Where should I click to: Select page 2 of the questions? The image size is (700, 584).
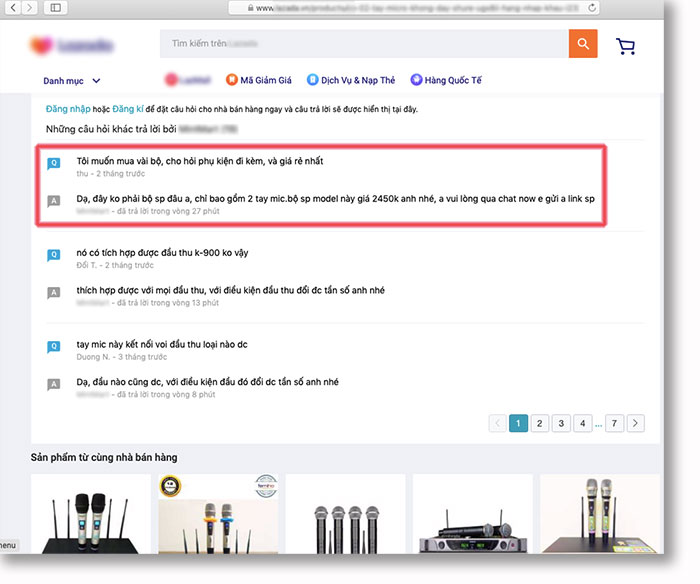click(540, 423)
